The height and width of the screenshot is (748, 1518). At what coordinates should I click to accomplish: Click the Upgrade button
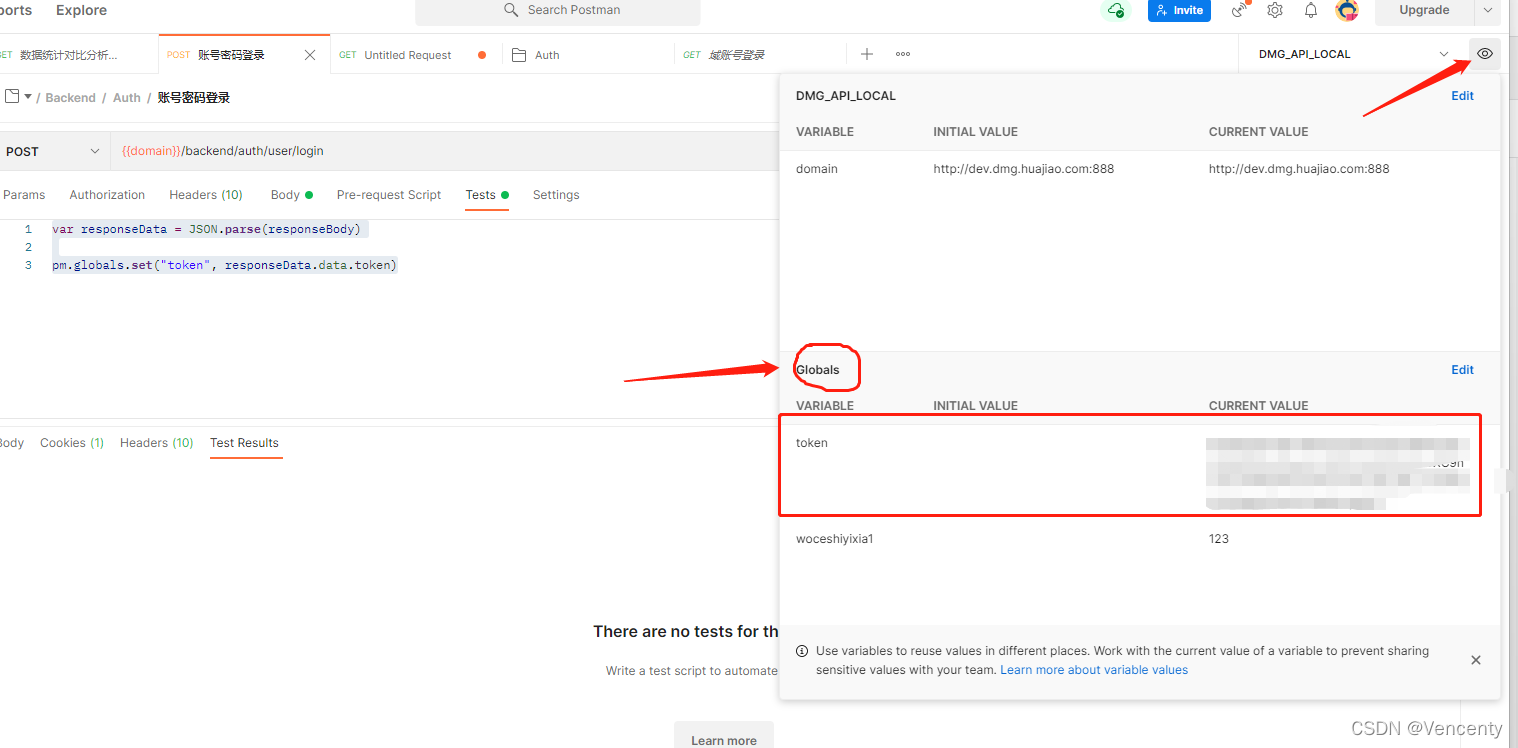(x=1424, y=10)
